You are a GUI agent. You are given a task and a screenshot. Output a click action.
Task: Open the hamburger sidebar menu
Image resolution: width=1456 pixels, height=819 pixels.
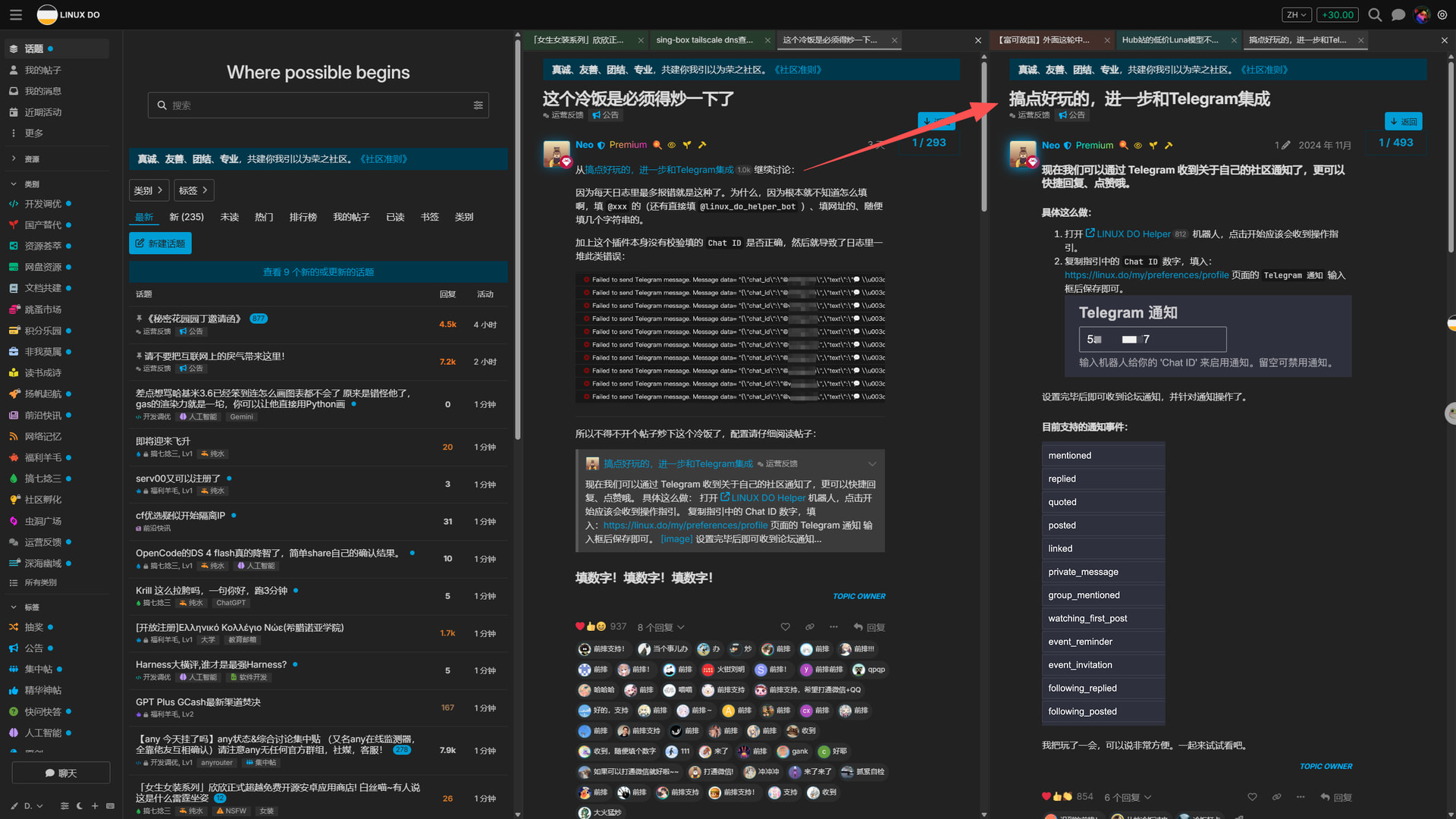(16, 14)
